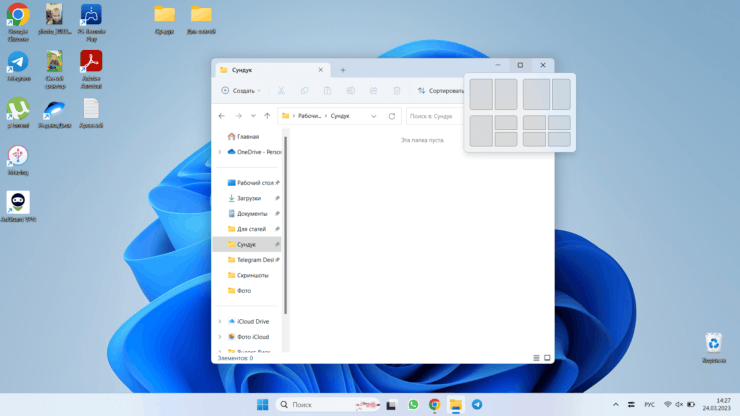Open Recycle Bin on the desktop
This screenshot has height=416, width=740.
pos(713,343)
